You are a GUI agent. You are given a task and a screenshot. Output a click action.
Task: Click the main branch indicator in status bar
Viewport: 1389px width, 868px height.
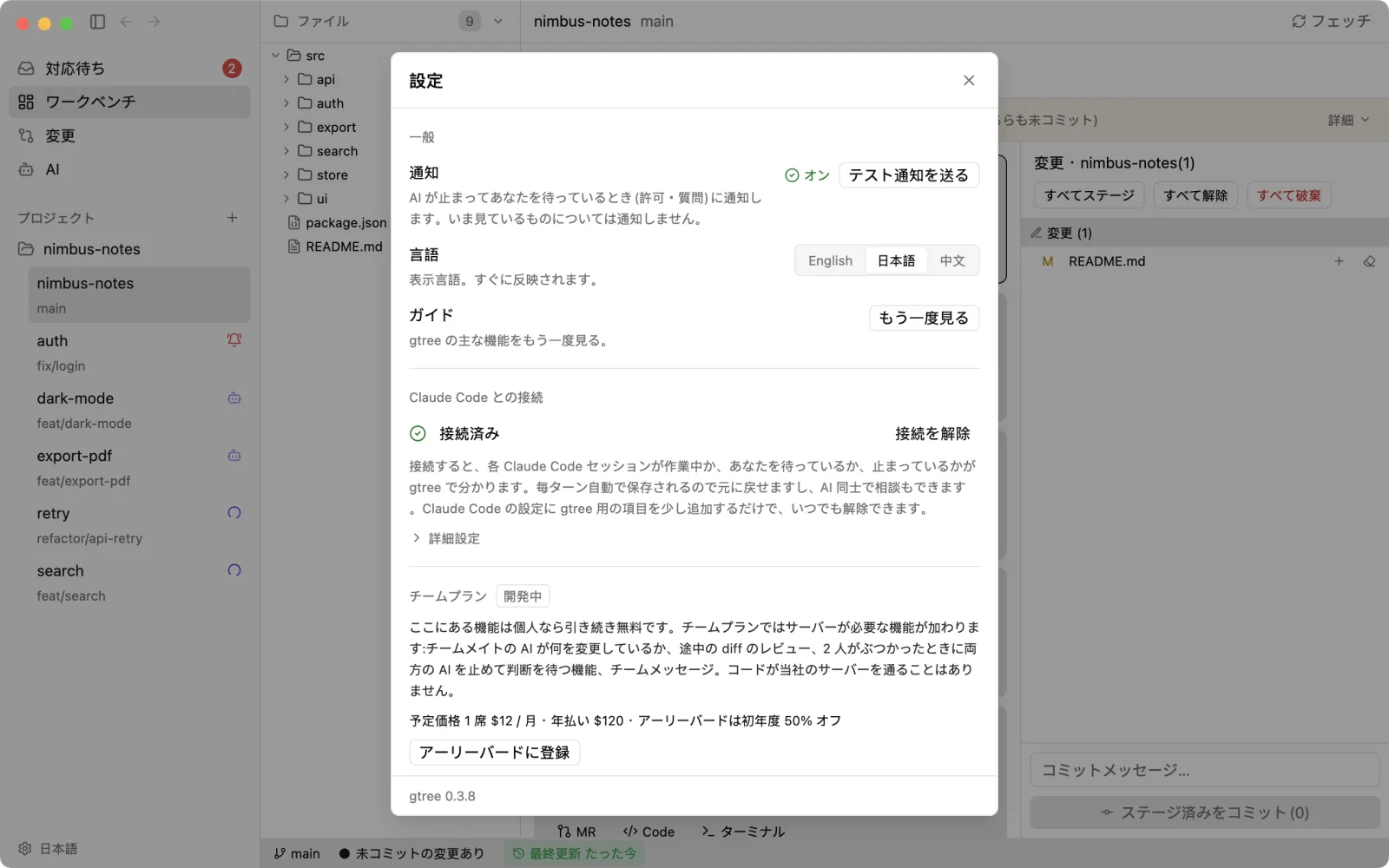pyautogui.click(x=297, y=853)
